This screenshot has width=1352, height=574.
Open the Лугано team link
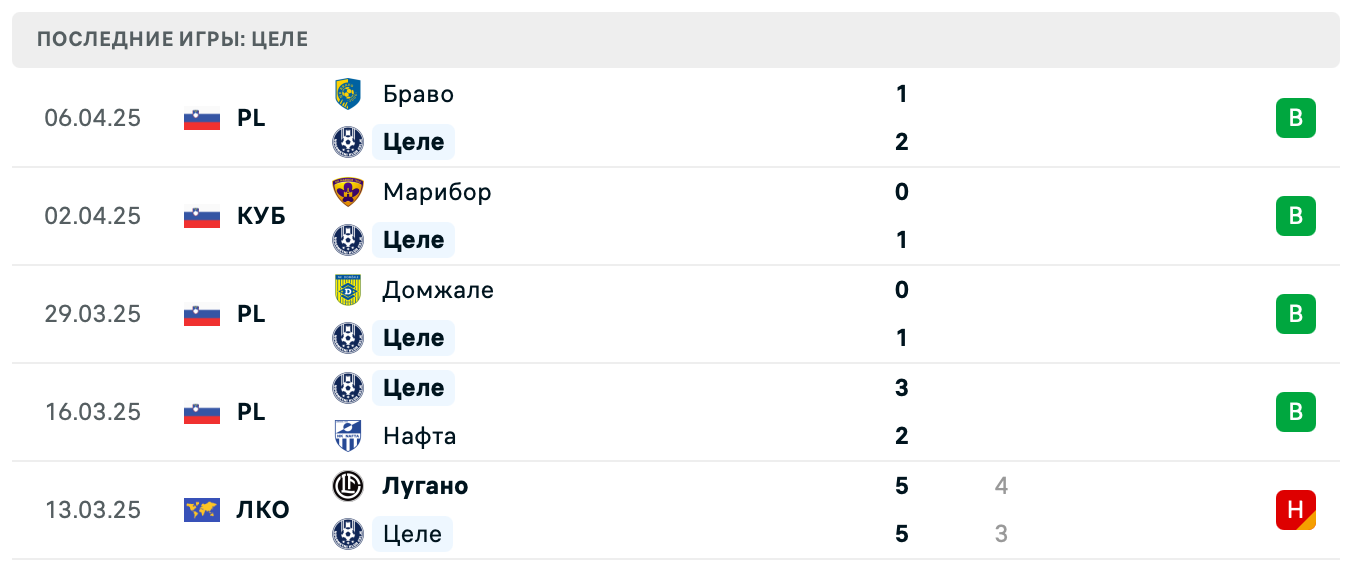point(425,486)
